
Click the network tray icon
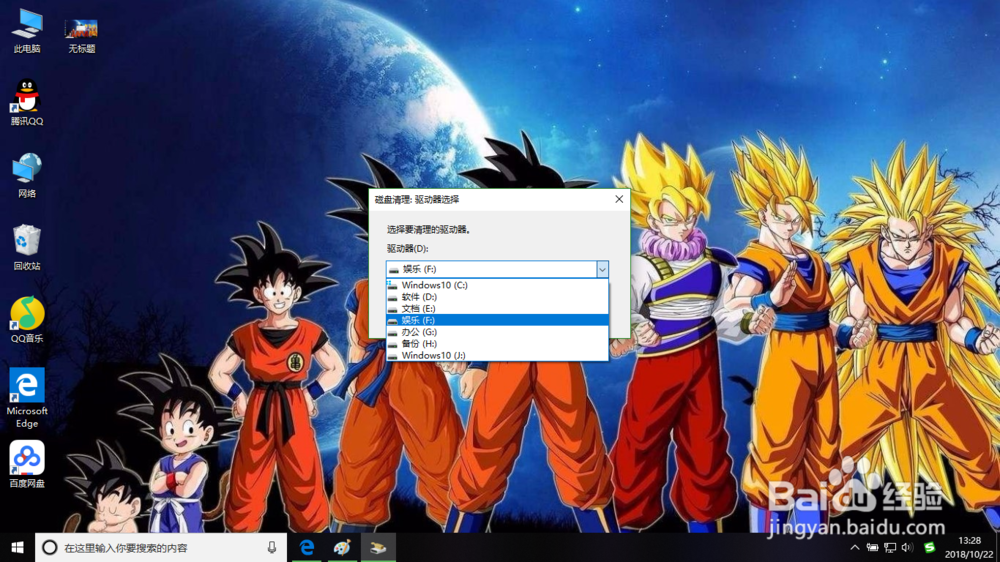point(890,547)
